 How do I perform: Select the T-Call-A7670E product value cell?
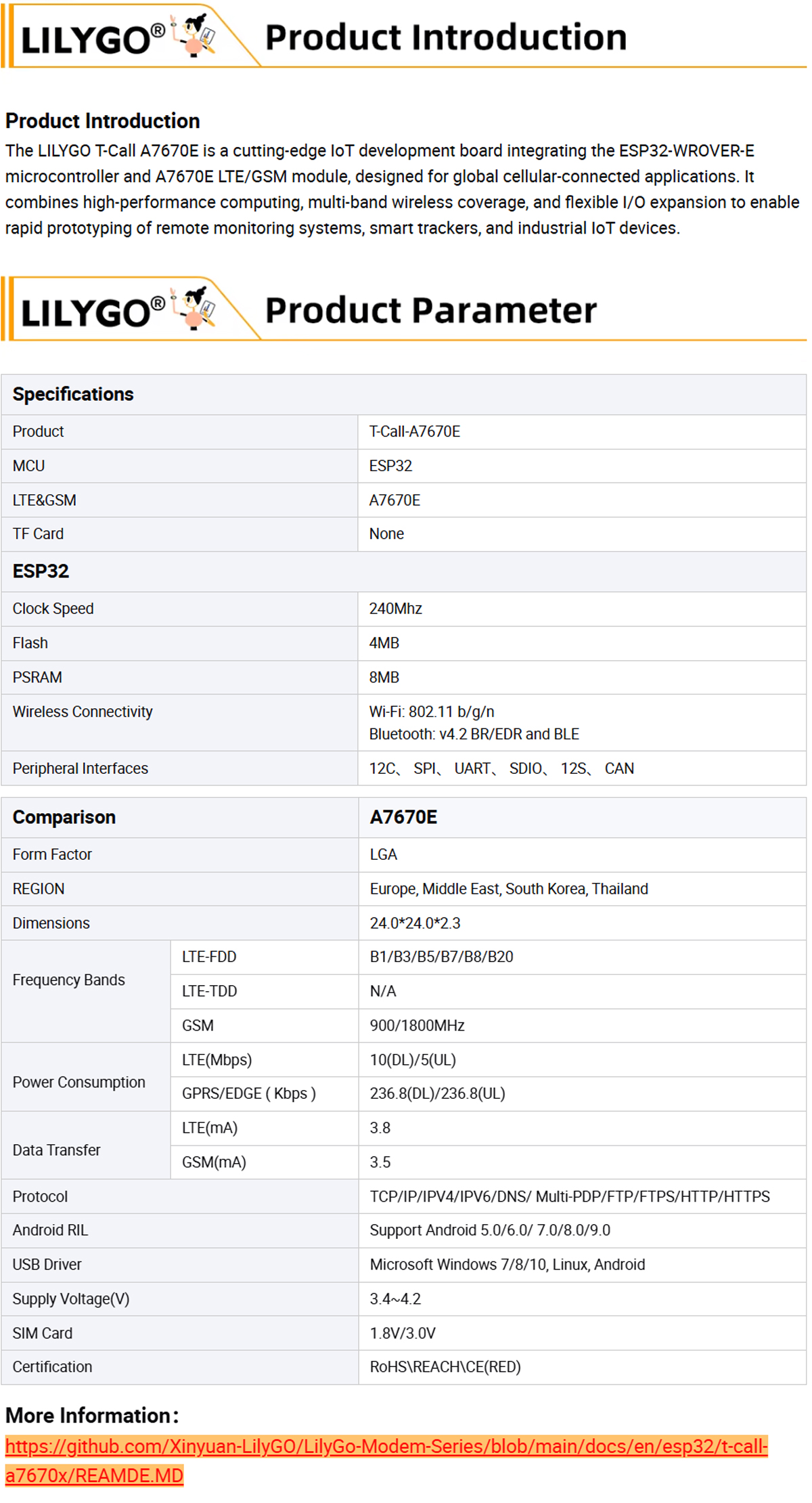(x=414, y=431)
